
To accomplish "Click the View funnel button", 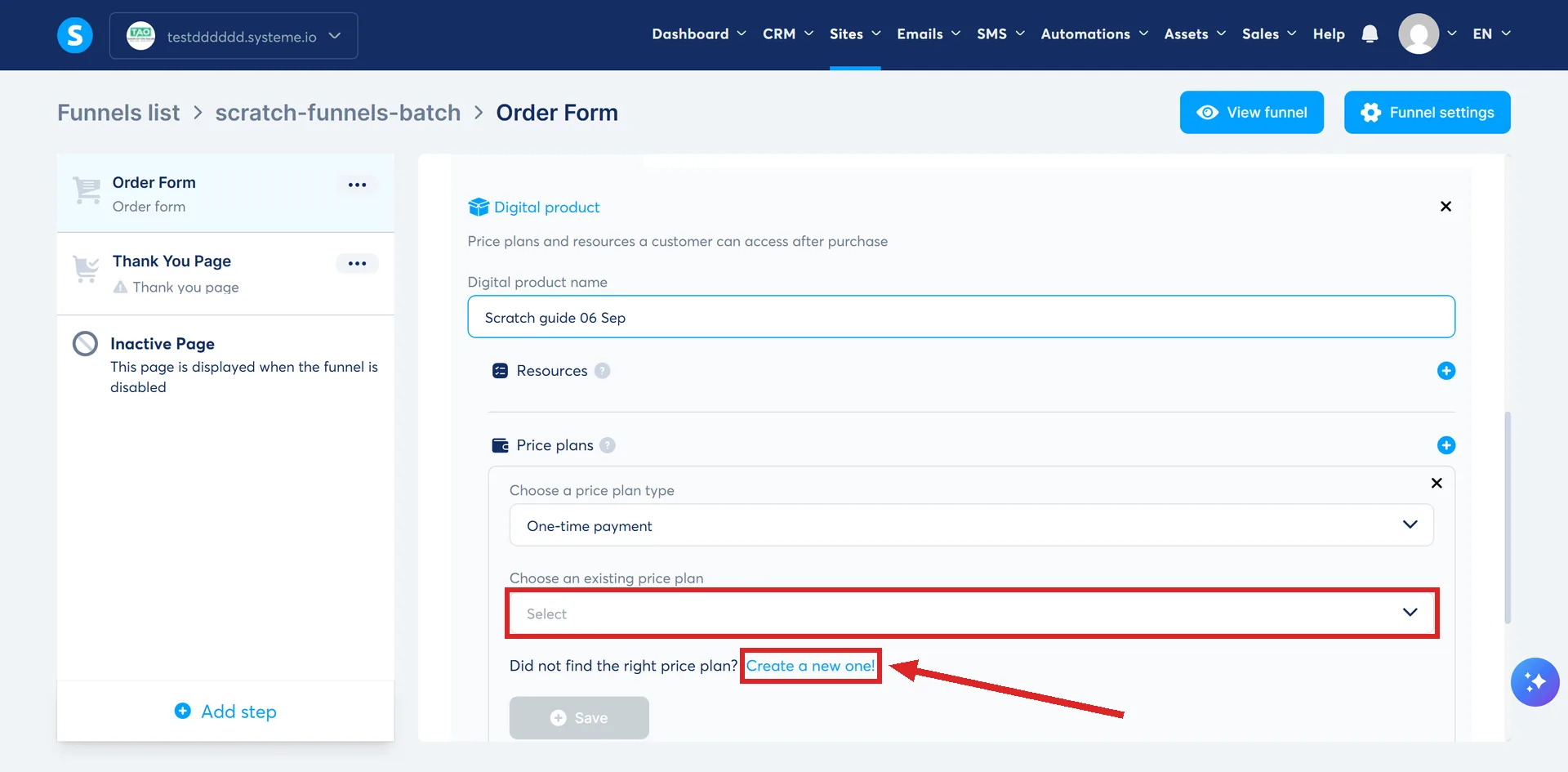I will tap(1251, 112).
